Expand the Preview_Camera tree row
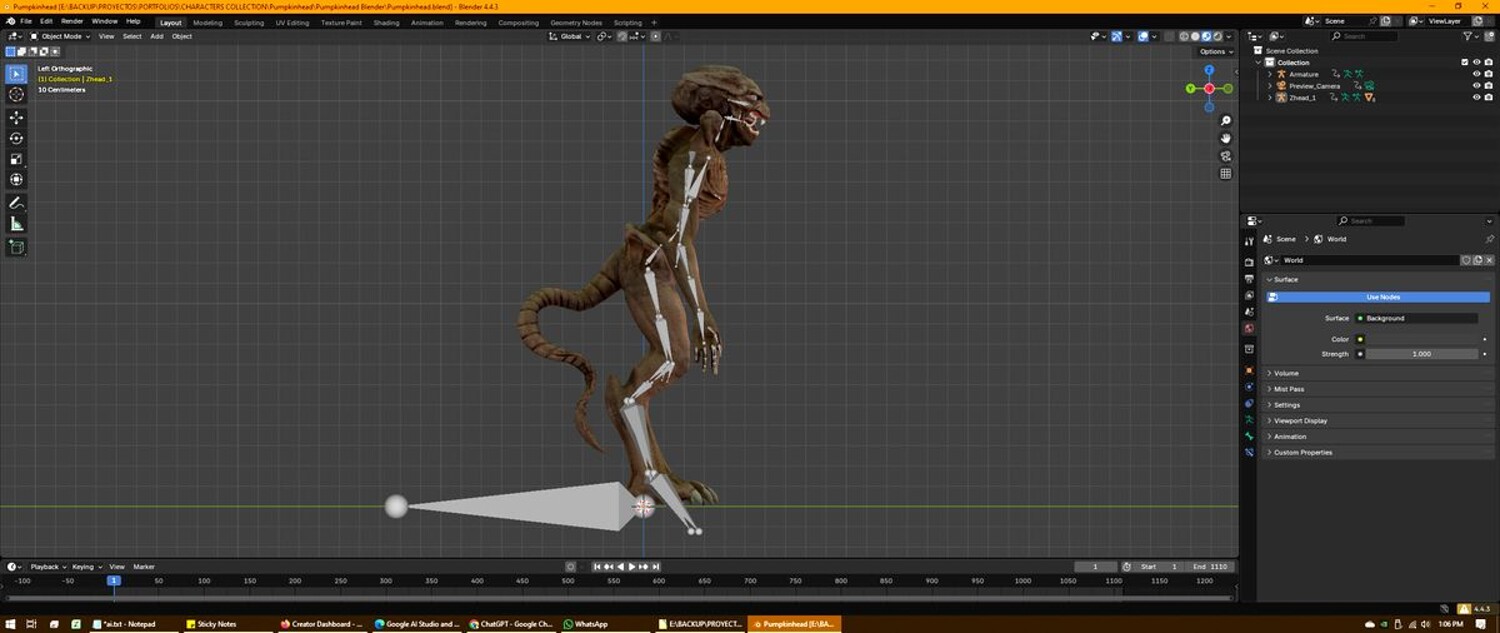This screenshot has width=1500, height=633. click(x=1271, y=86)
